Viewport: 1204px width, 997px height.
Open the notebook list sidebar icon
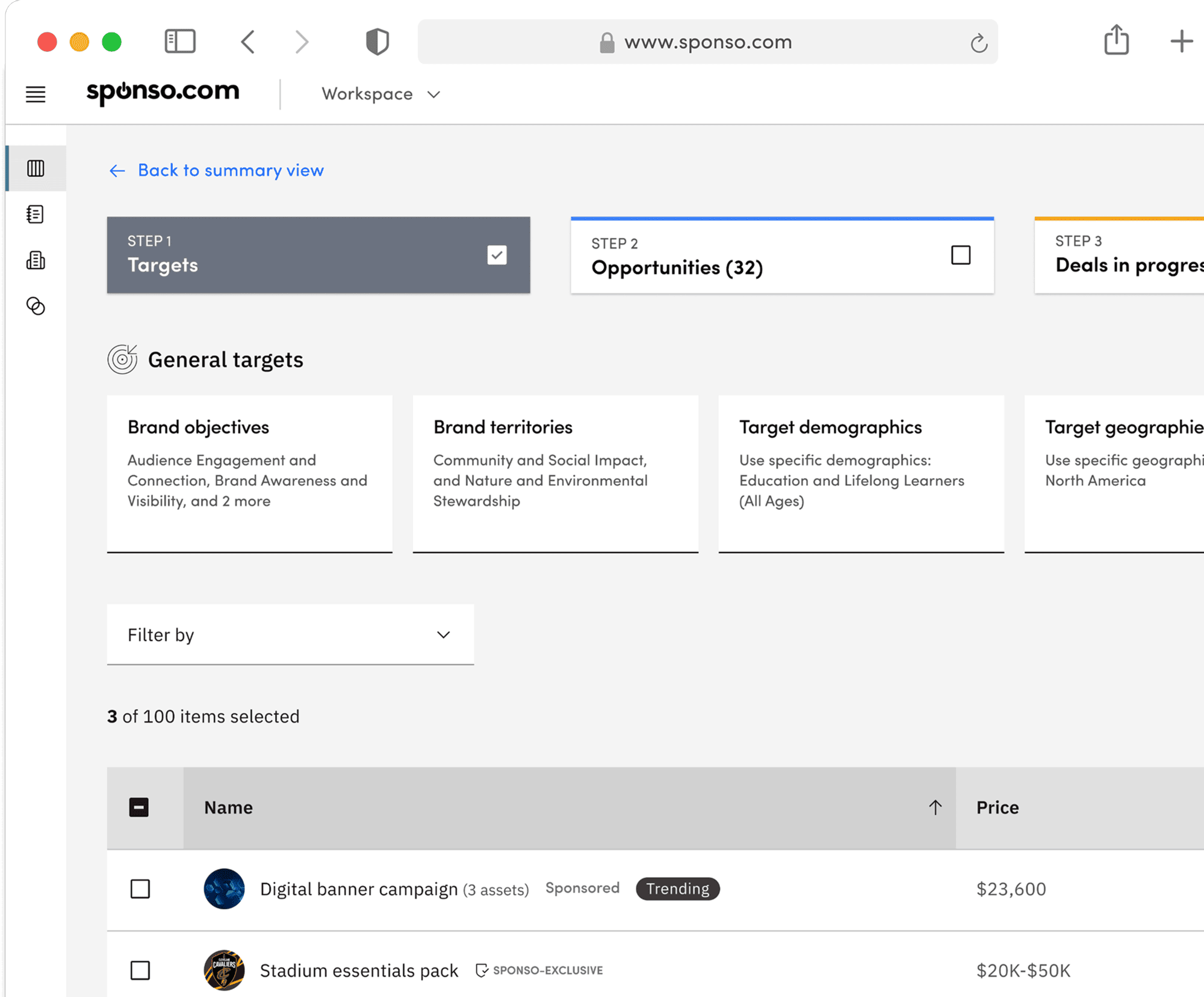point(36,214)
